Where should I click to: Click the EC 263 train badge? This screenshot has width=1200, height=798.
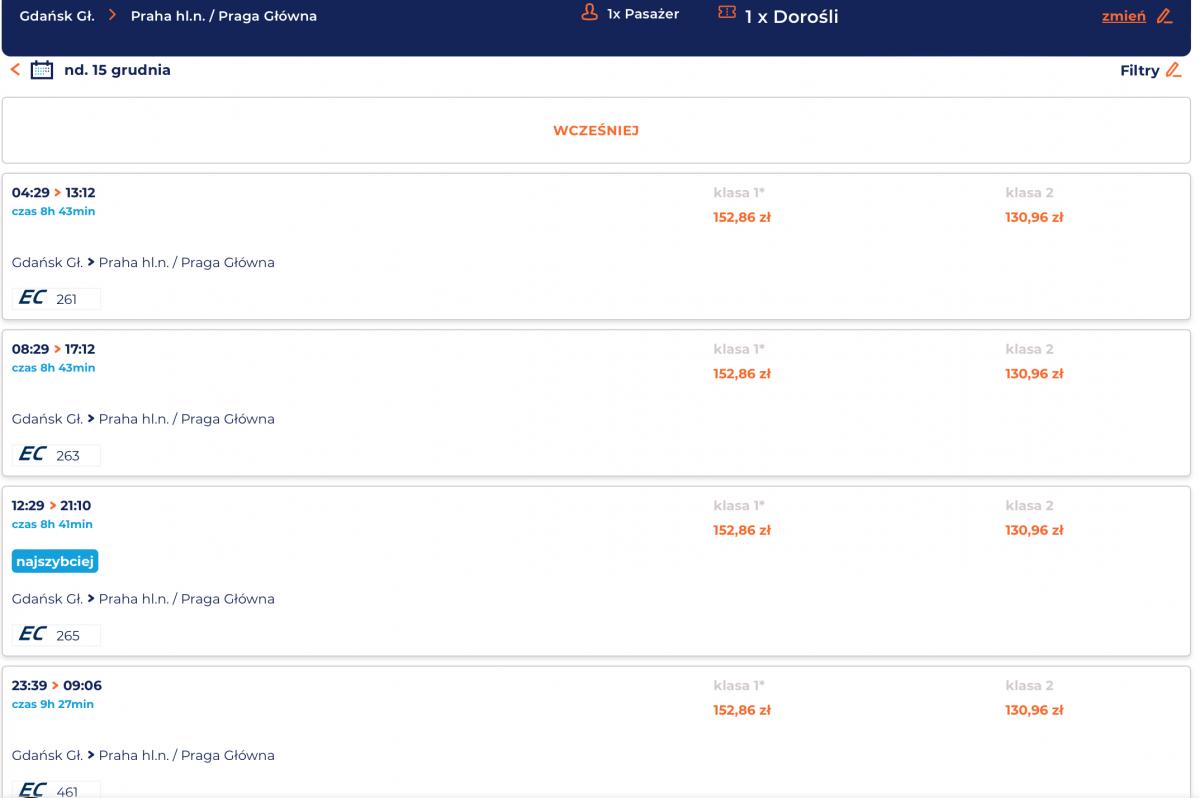tap(57, 455)
